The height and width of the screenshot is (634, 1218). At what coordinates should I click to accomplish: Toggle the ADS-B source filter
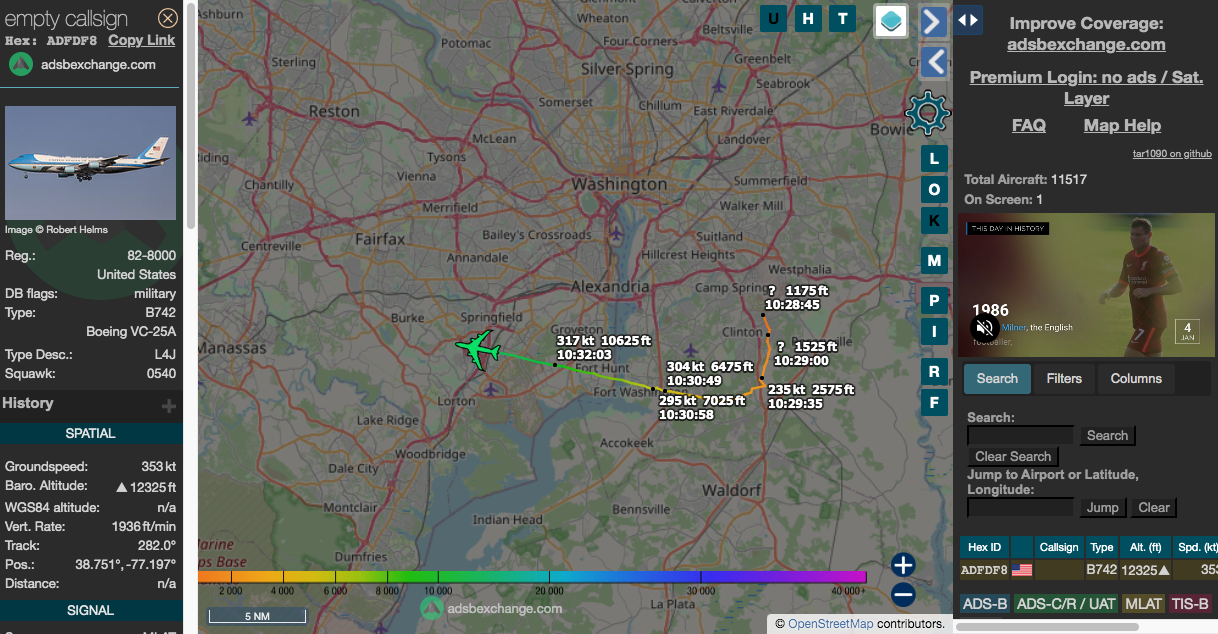[985, 604]
